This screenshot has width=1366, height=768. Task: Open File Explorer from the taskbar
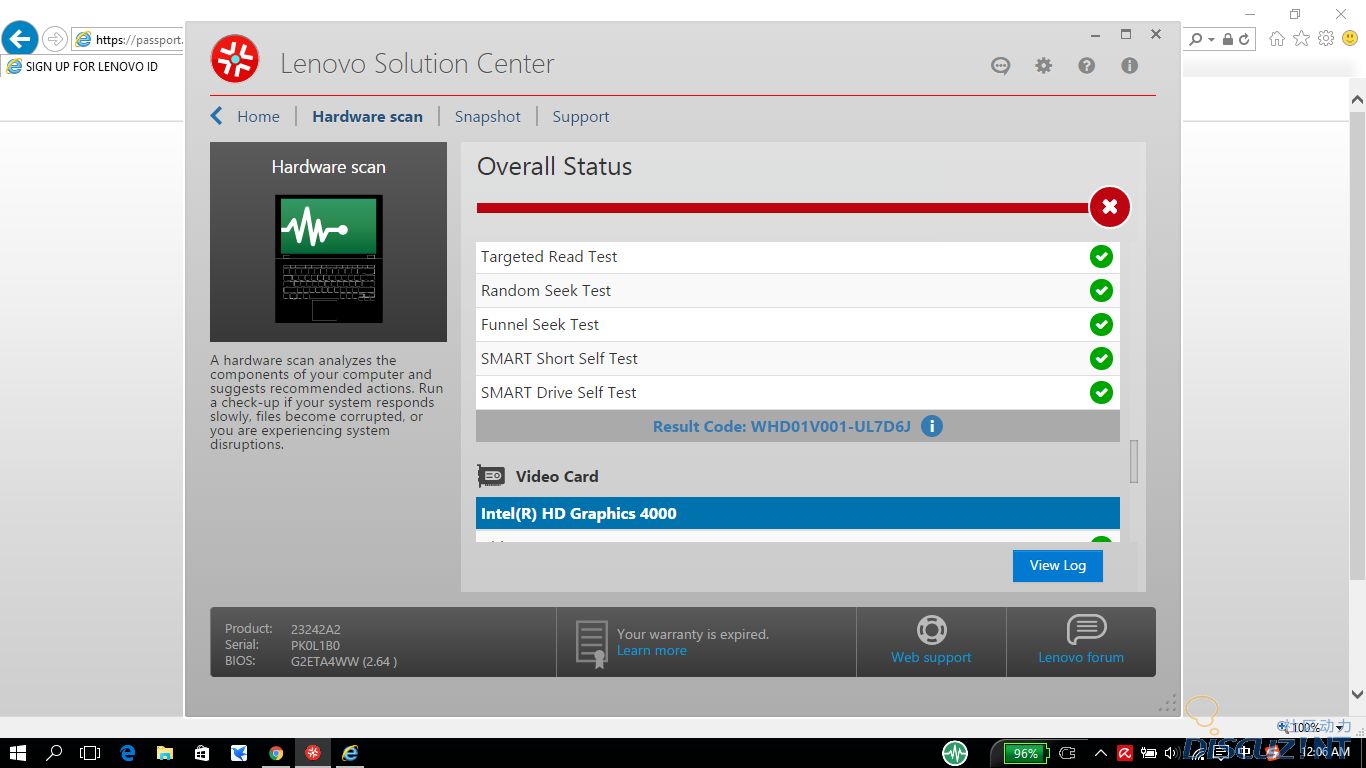(x=164, y=753)
